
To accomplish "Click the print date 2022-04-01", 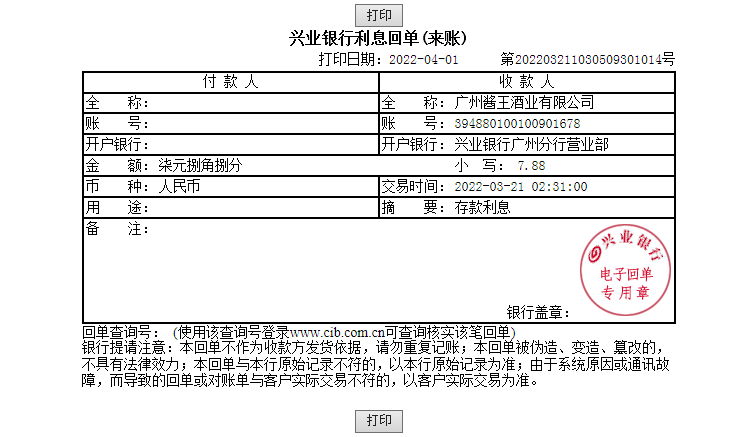I will click(423, 60).
